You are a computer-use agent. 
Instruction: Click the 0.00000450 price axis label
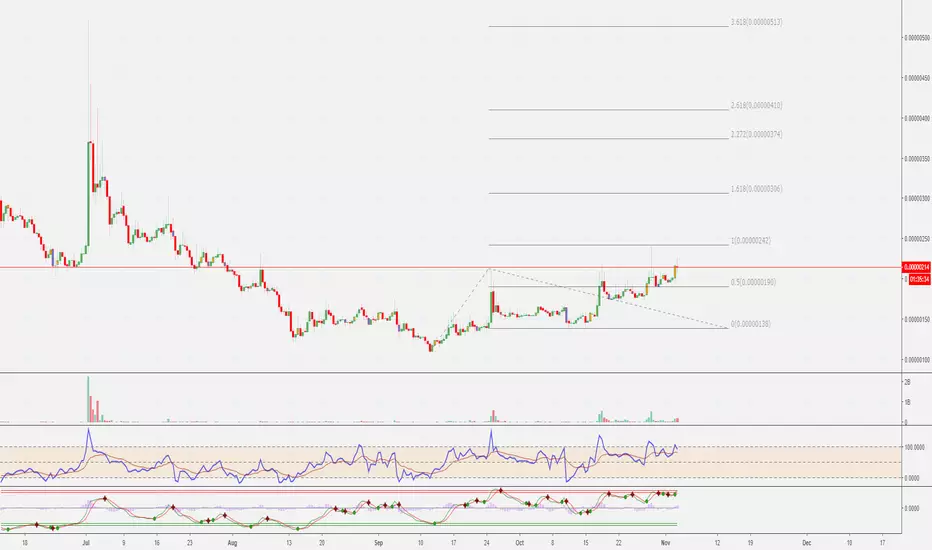click(x=917, y=78)
